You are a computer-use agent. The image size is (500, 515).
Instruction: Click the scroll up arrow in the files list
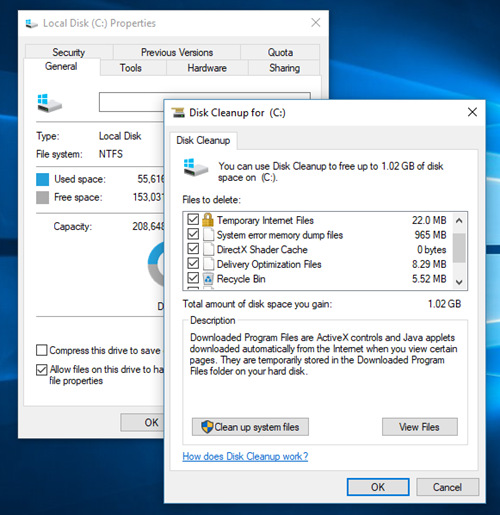(x=459, y=220)
